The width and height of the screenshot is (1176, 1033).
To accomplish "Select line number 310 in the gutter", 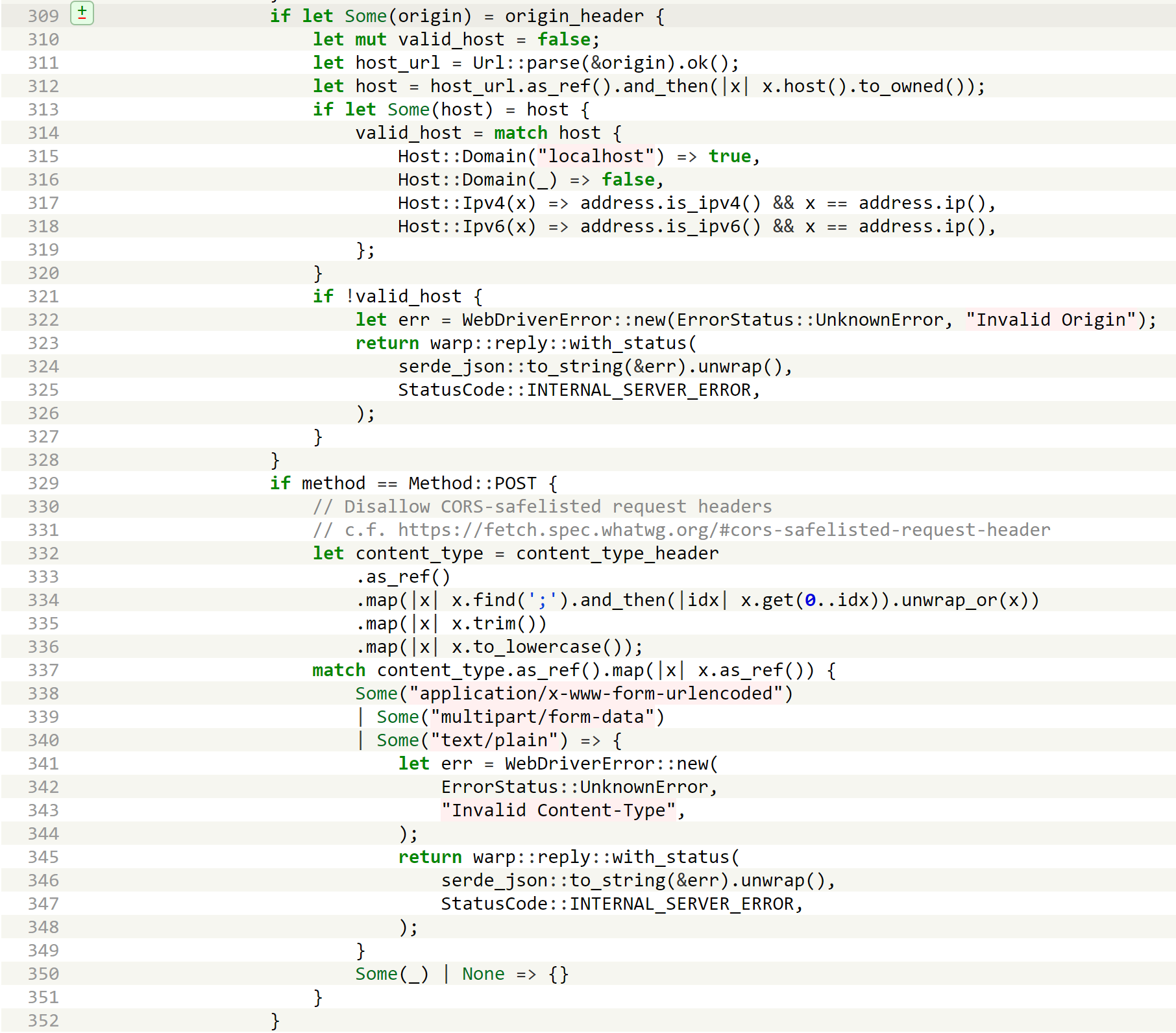I will pos(43,40).
